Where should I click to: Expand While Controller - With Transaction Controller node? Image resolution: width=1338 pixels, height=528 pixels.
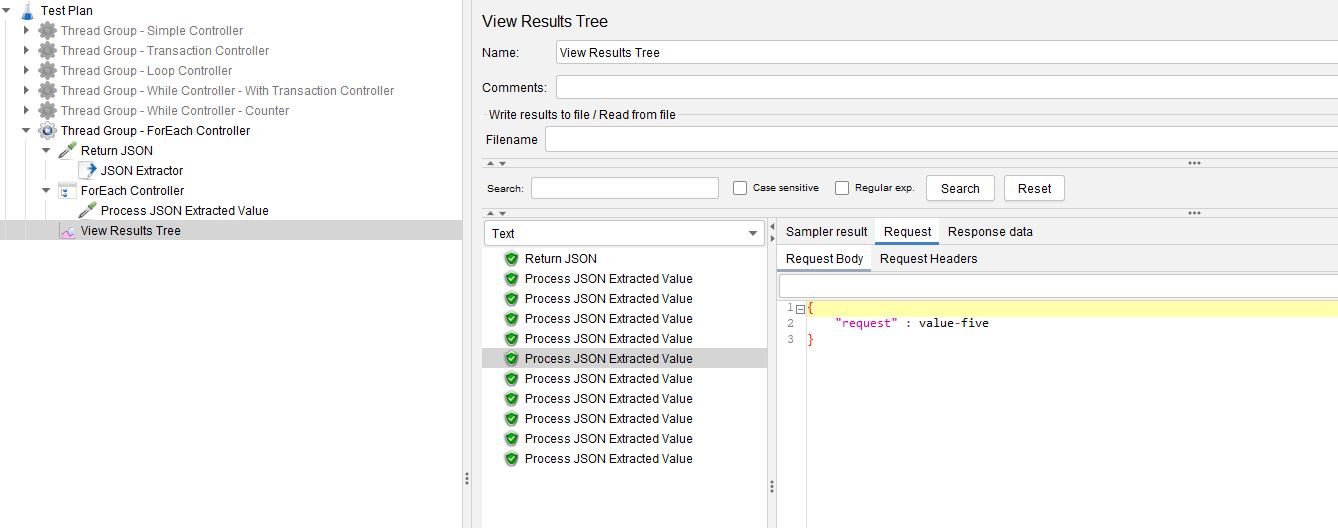[27, 91]
